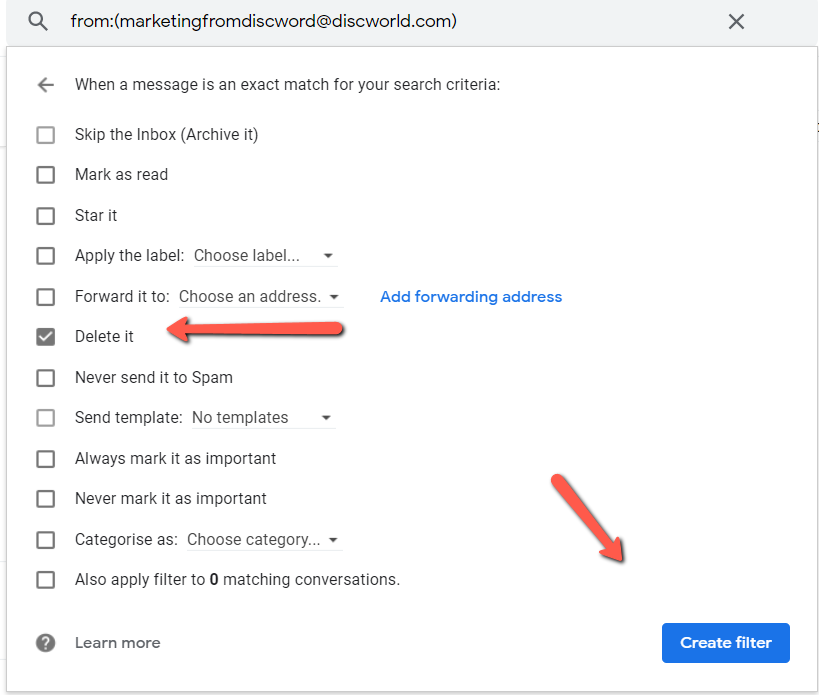
Task: Open help via the question mark icon
Action: (x=45, y=643)
